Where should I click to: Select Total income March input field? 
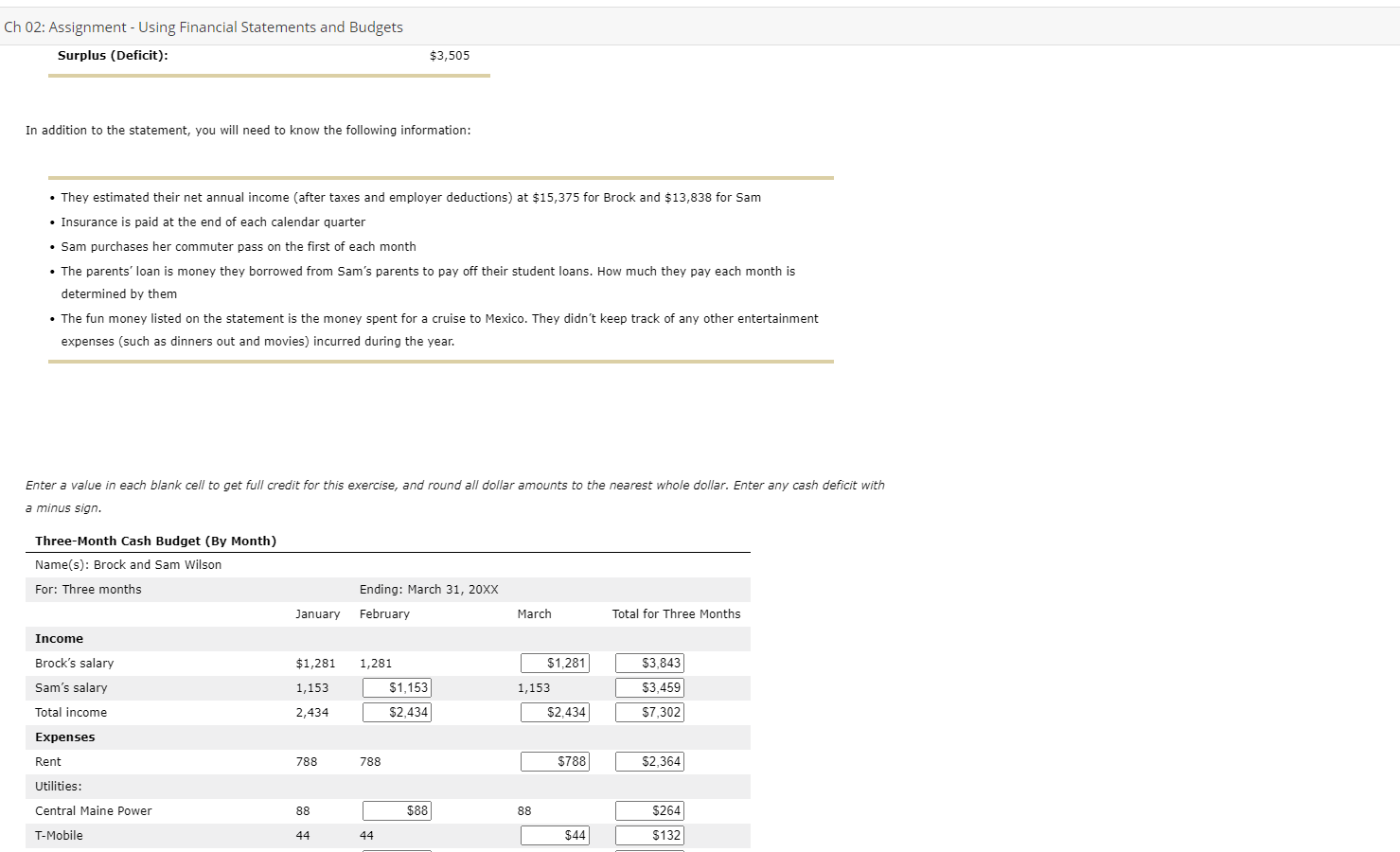555,712
